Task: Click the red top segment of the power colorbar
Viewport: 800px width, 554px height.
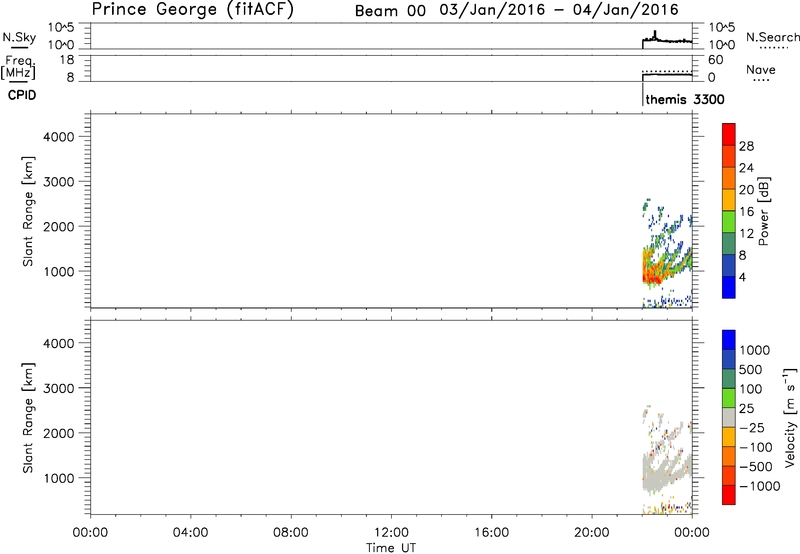Action: (729, 134)
